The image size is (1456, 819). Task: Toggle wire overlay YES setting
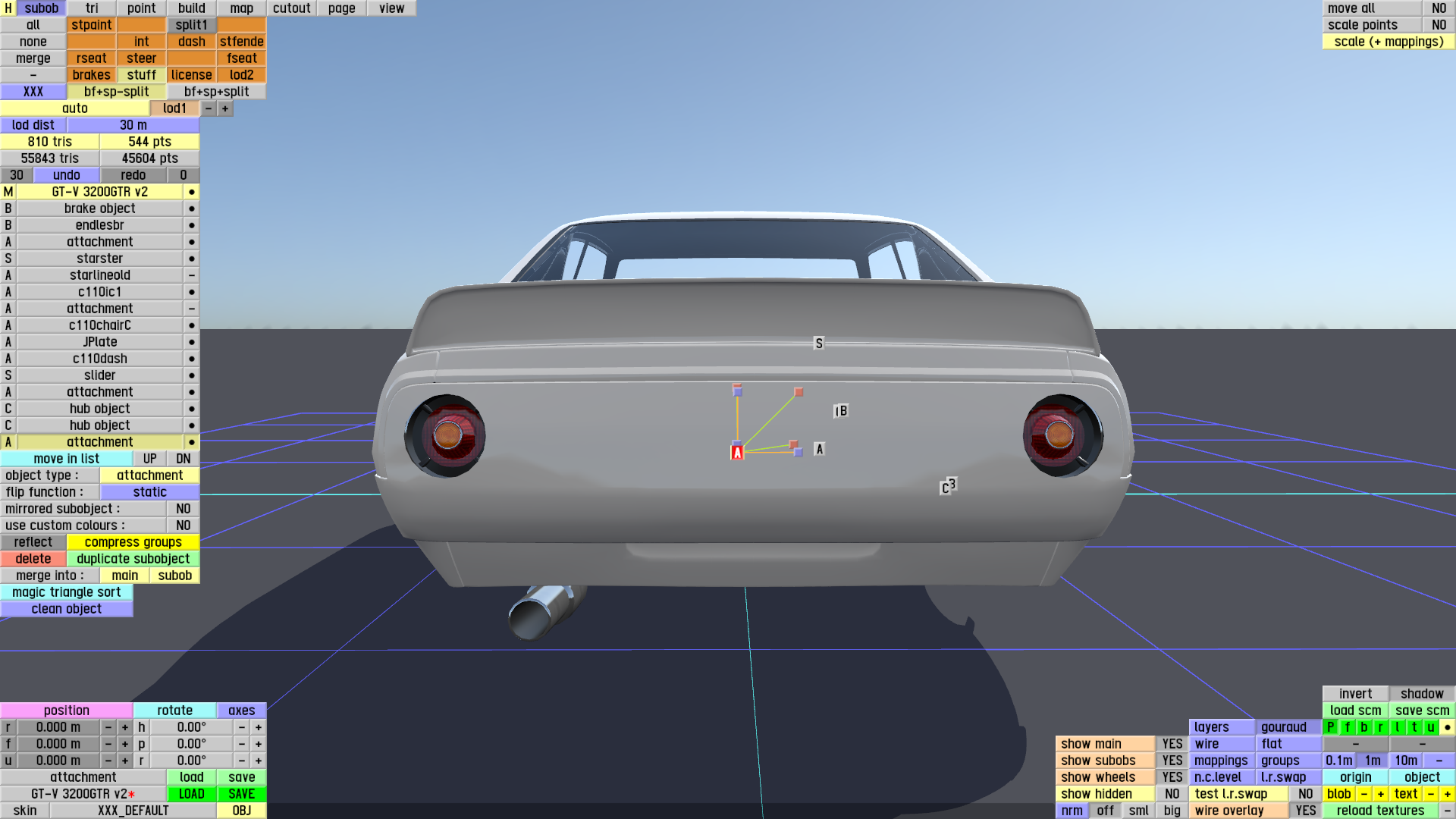(1305, 811)
